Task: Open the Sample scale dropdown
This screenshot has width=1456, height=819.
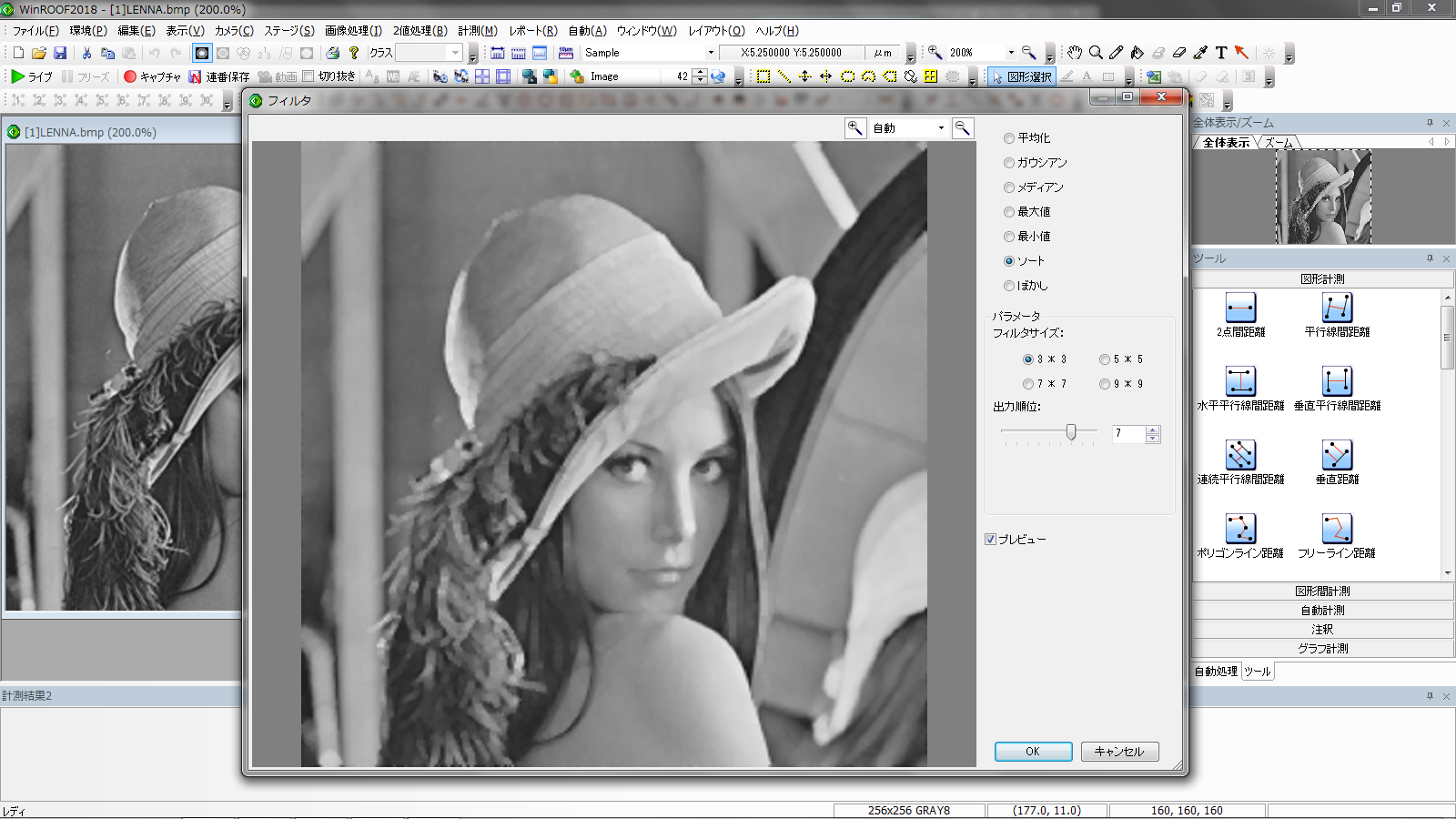Action: pyautogui.click(x=711, y=53)
